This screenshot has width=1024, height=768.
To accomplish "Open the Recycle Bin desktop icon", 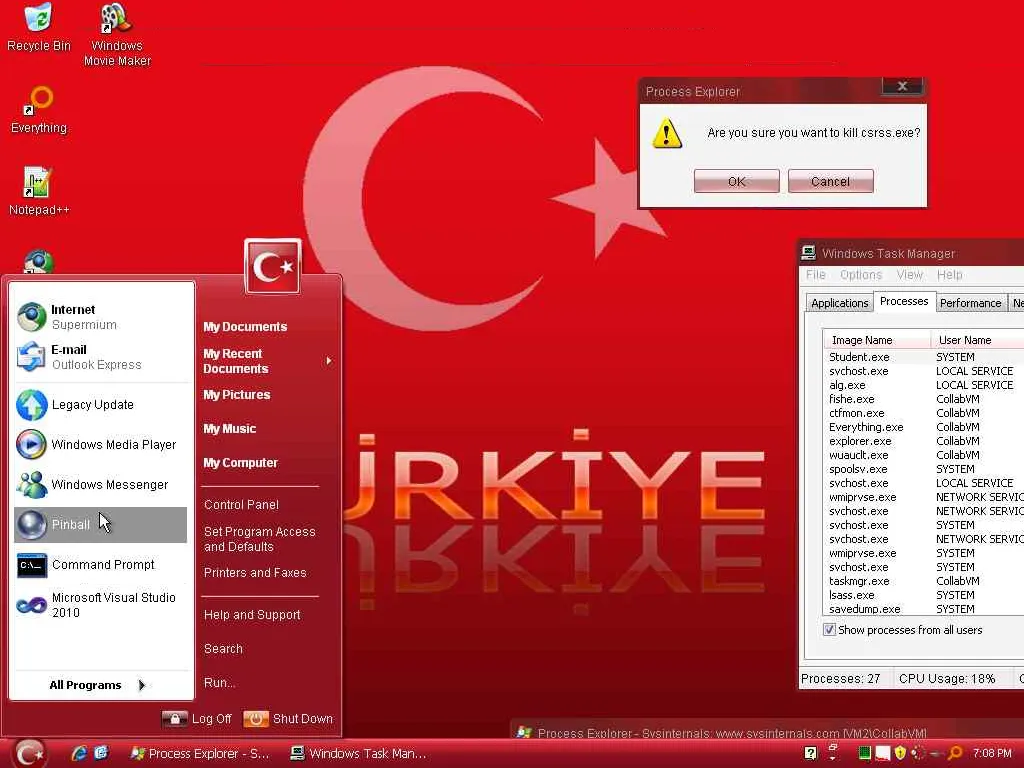I will (x=39, y=29).
